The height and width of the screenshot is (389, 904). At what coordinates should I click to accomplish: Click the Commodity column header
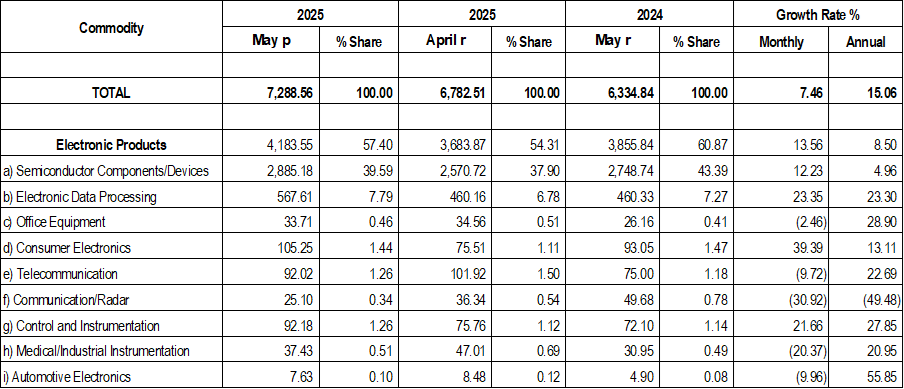(x=111, y=28)
